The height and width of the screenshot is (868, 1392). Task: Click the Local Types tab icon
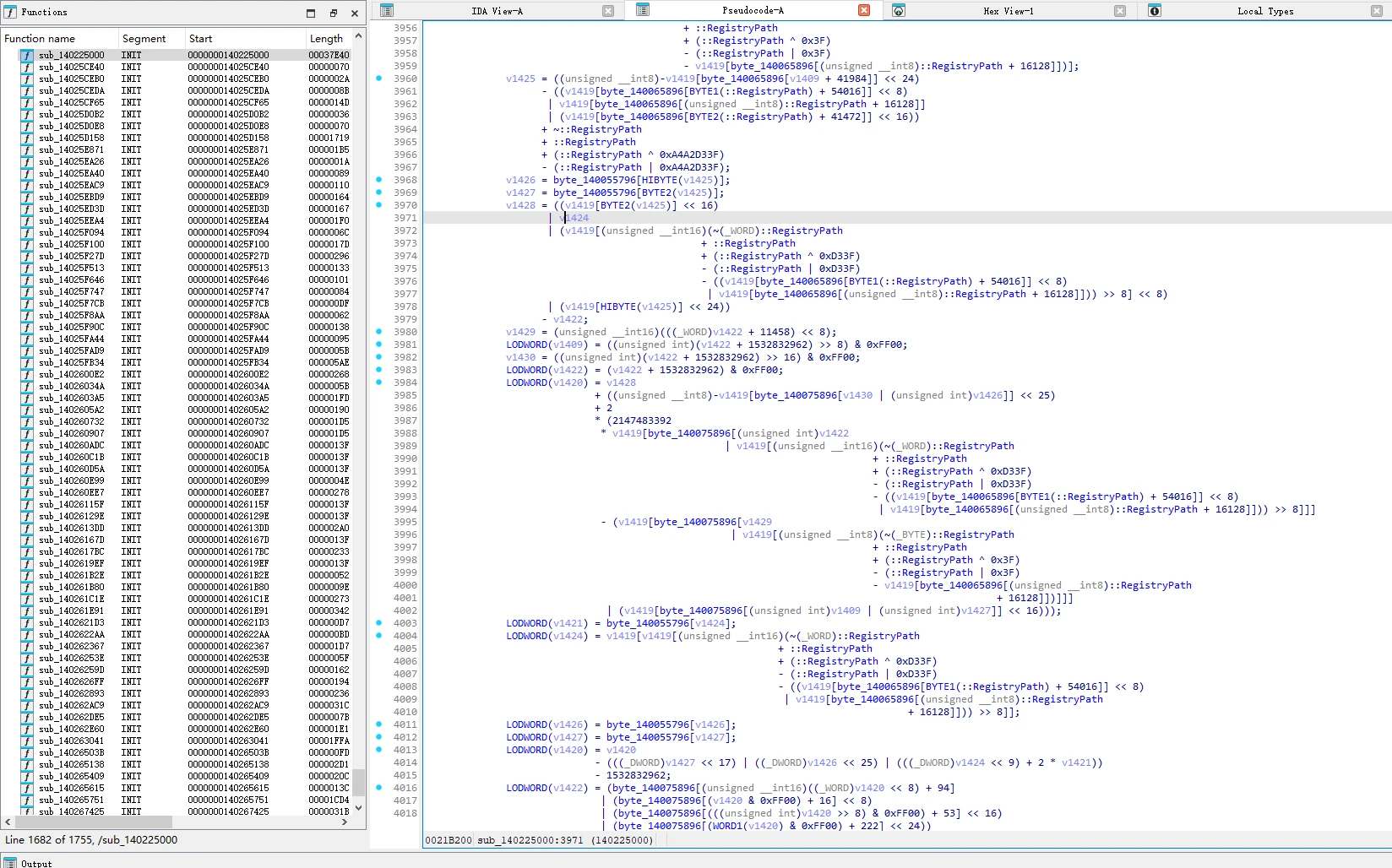[x=1155, y=11]
